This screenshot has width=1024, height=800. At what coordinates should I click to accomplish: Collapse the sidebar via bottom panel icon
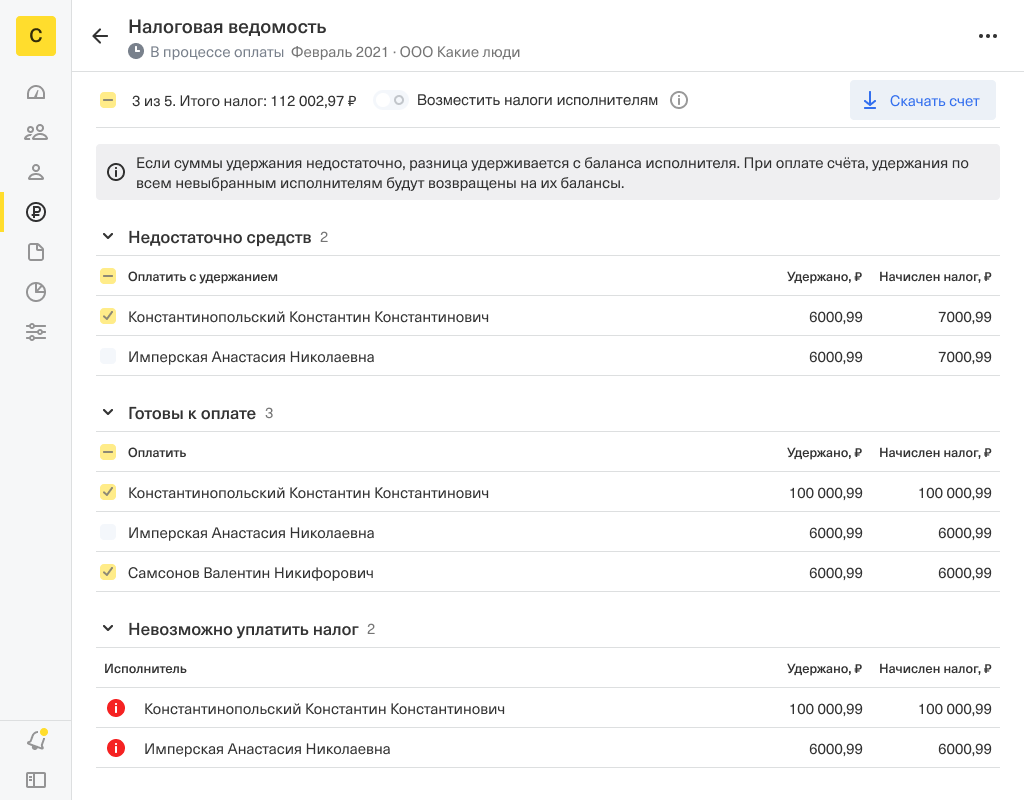[x=36, y=780]
